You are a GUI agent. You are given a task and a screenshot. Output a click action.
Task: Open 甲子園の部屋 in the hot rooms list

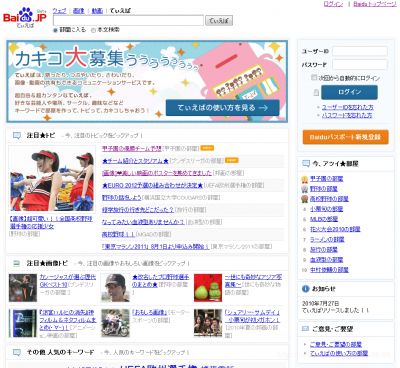tap(327, 179)
